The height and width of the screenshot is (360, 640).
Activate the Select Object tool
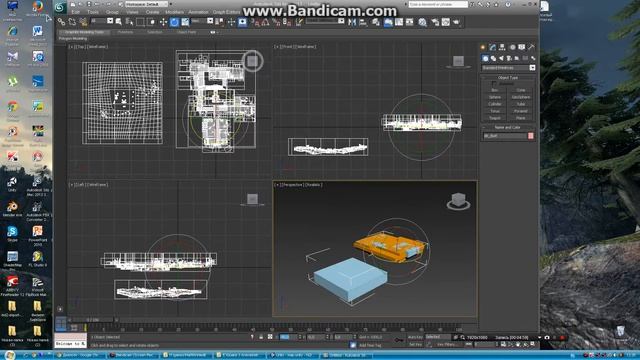pyautogui.click(x=119, y=22)
